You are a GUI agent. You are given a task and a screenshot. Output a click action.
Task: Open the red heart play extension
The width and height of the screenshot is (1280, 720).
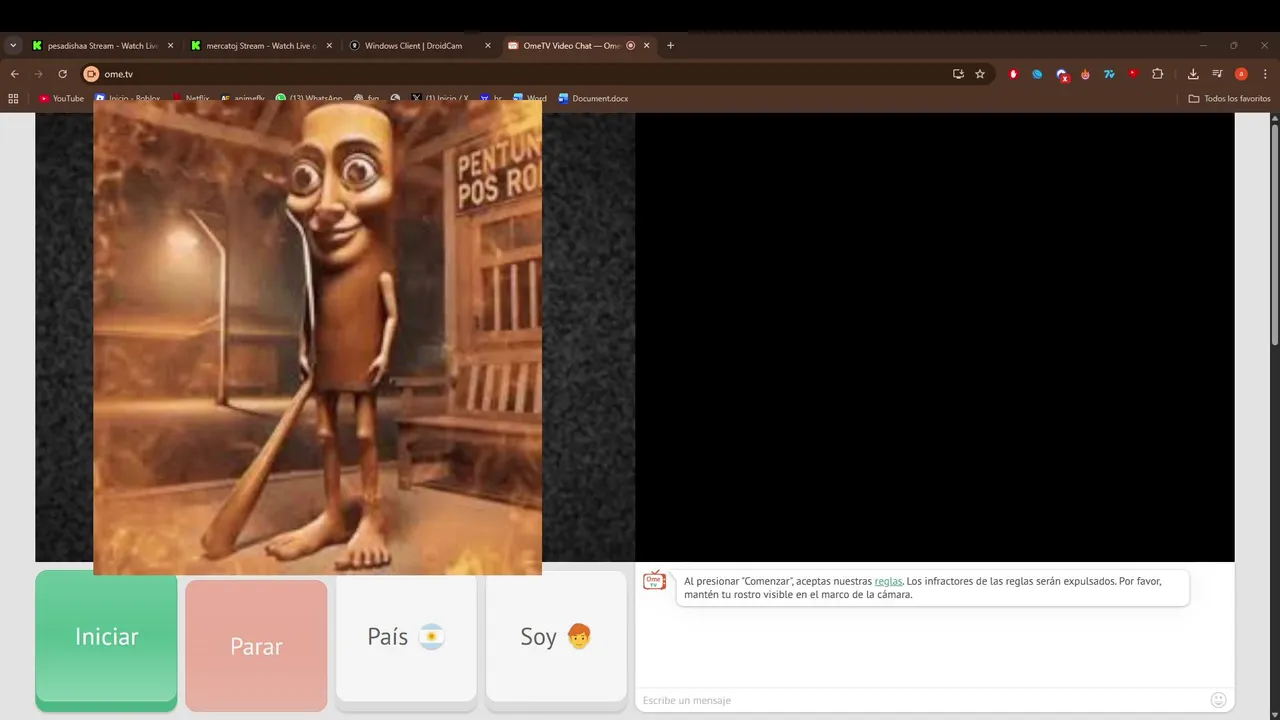[x=1133, y=74]
